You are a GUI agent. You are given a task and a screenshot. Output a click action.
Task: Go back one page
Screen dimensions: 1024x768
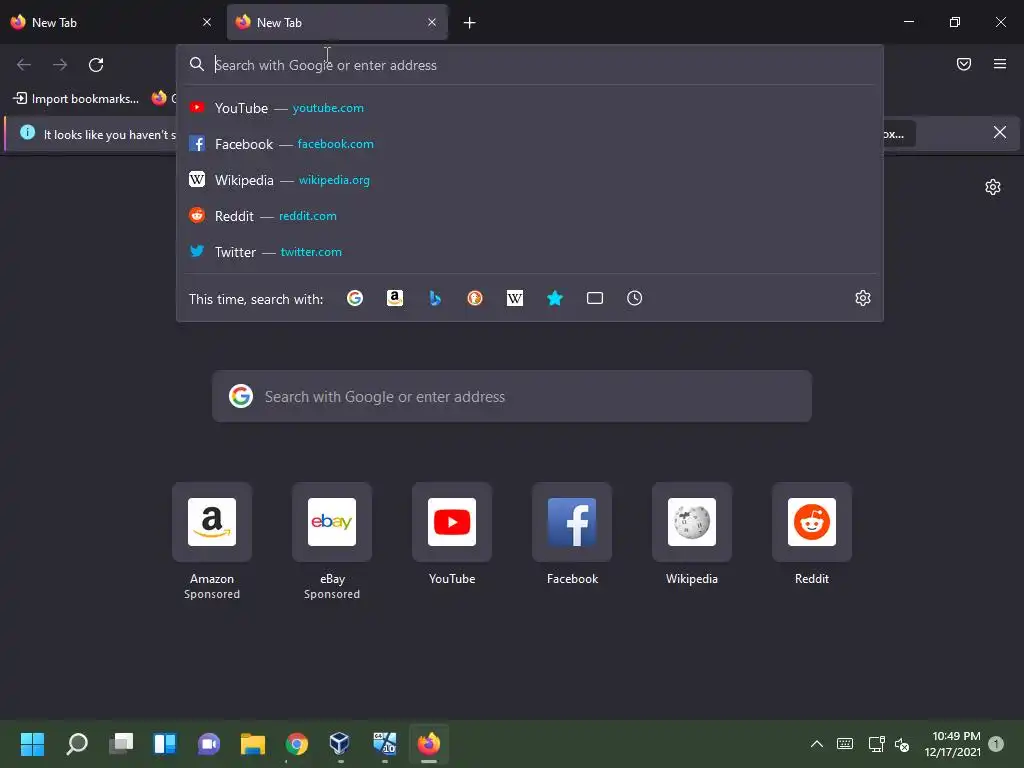point(24,65)
